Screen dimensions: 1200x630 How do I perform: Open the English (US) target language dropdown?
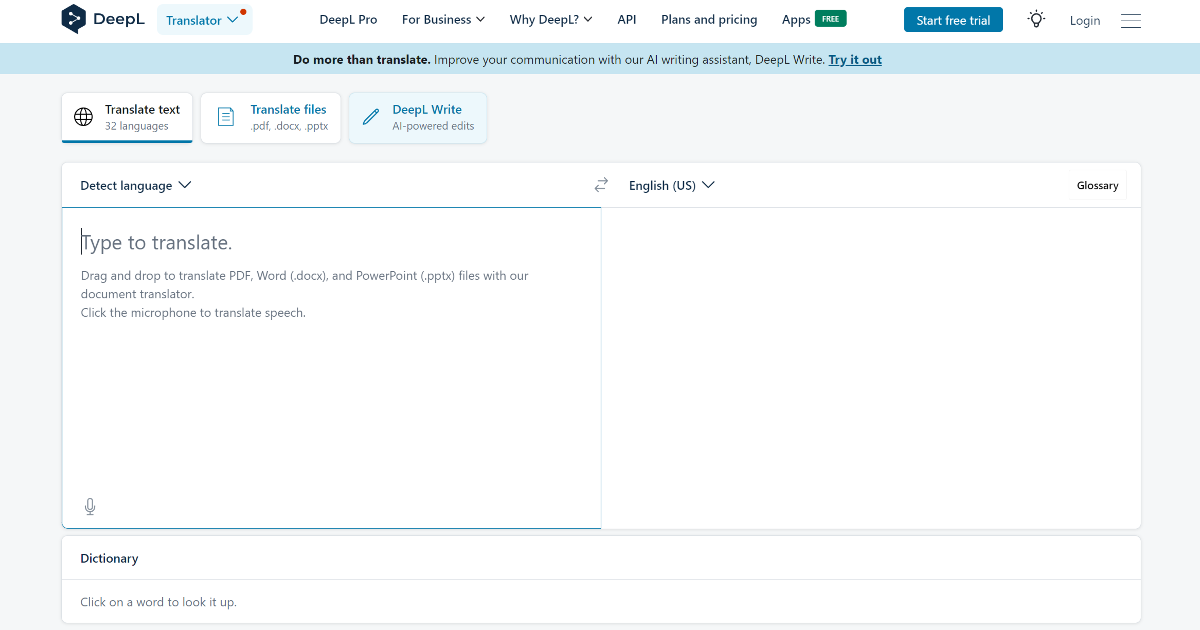pos(671,185)
